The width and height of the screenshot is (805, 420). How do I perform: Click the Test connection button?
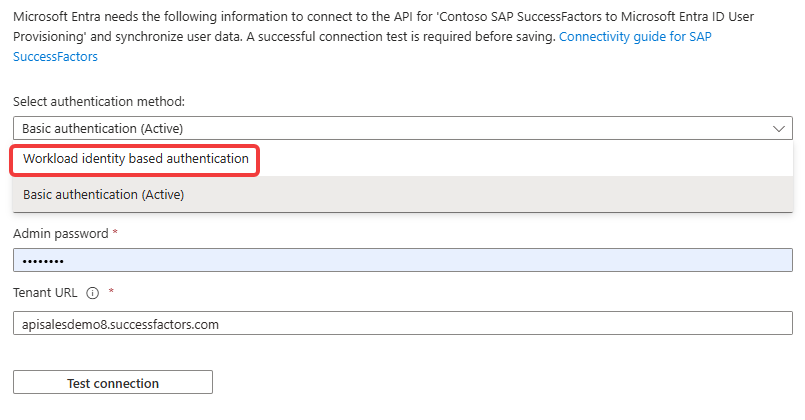point(113,383)
